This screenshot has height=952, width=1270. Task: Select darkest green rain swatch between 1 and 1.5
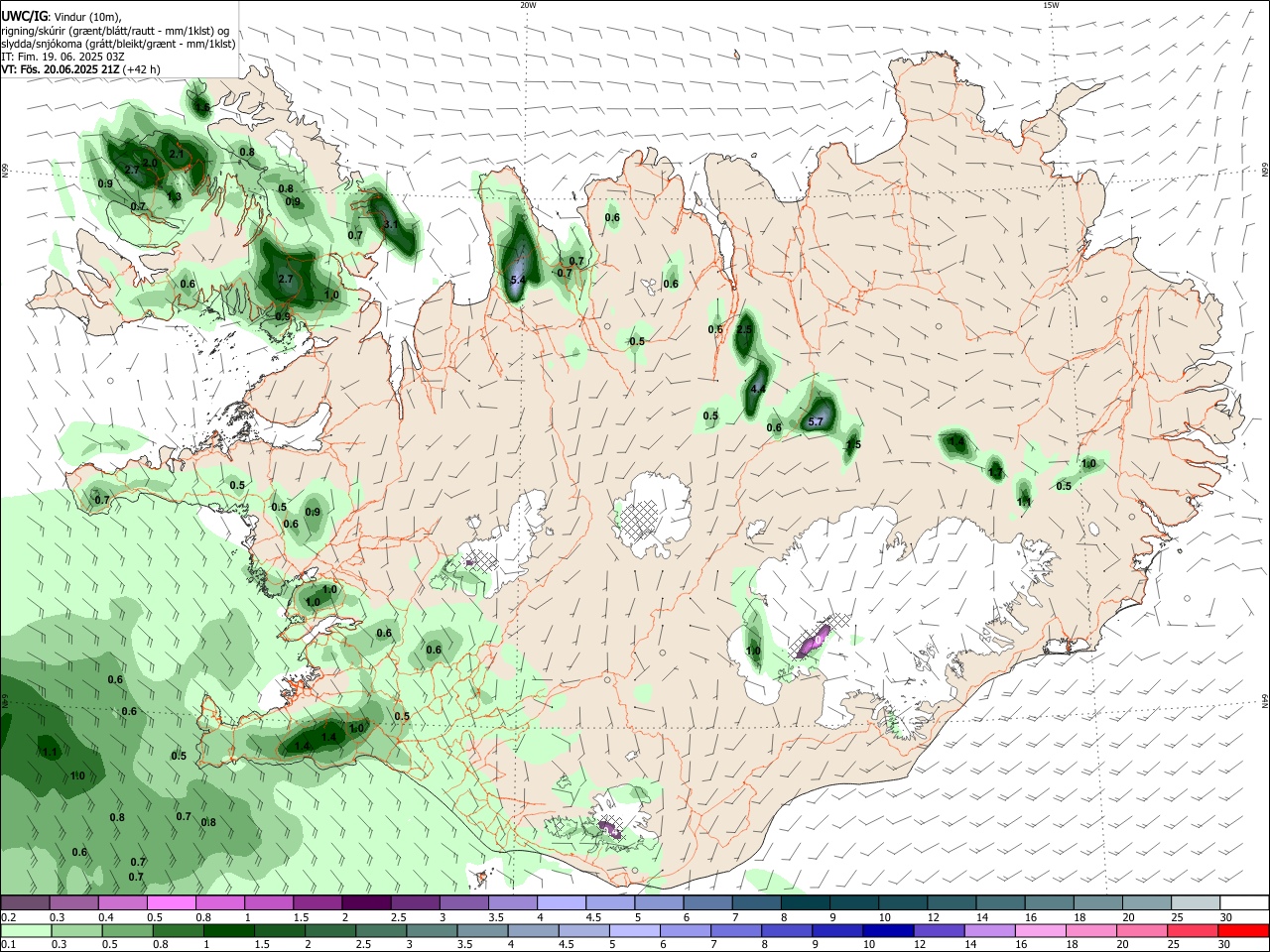(229, 930)
